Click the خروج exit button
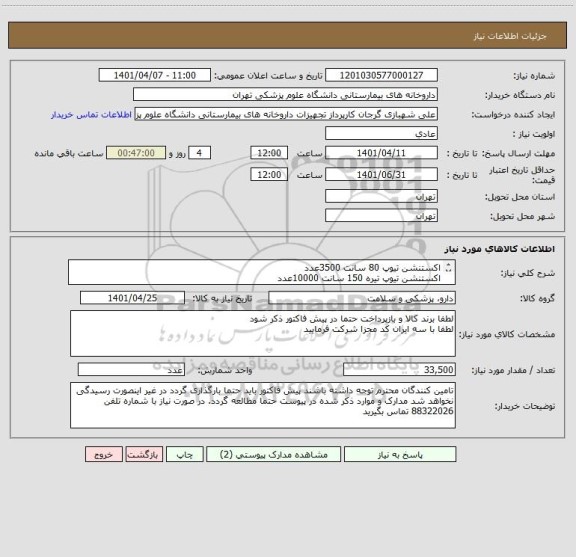 (x=104, y=454)
